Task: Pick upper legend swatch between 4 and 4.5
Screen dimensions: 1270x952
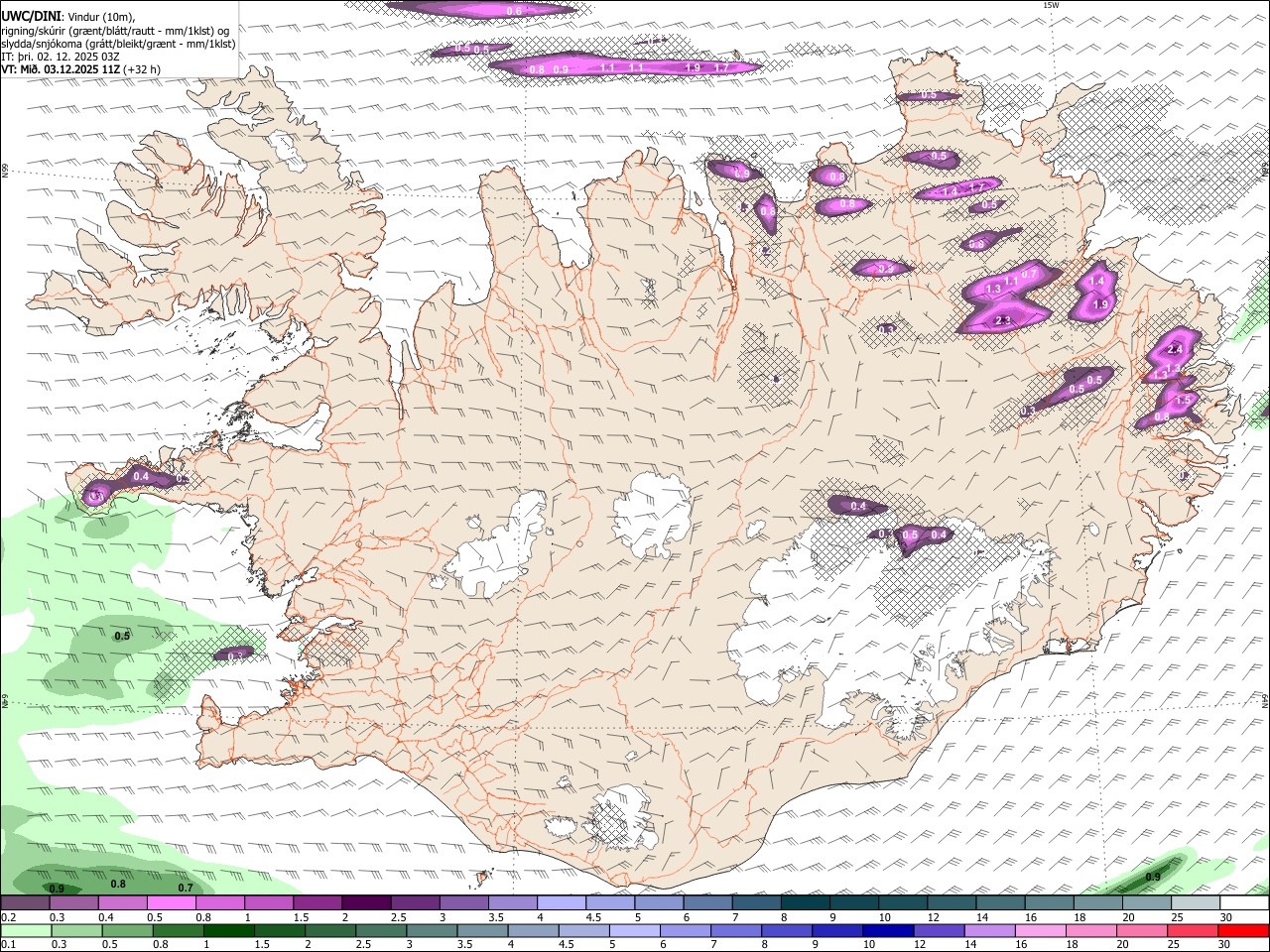Action: click(562, 903)
